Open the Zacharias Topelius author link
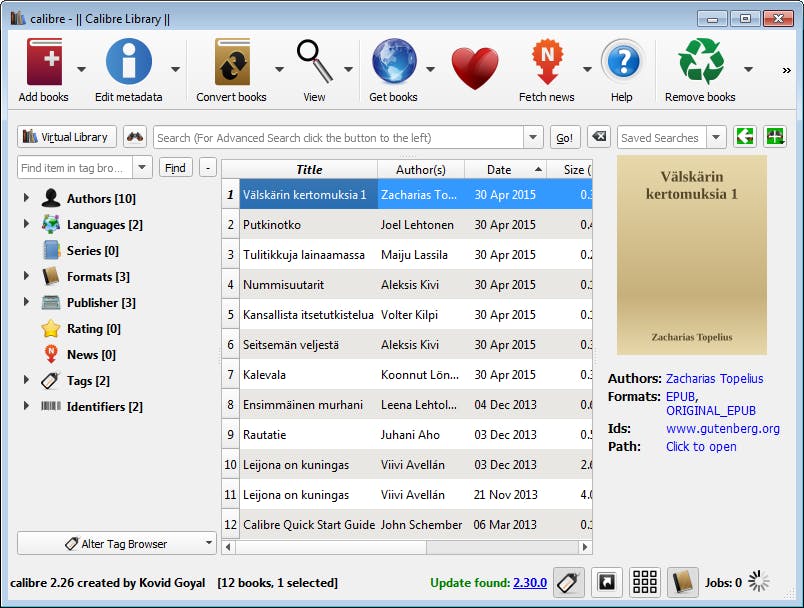The width and height of the screenshot is (804, 608). pos(714,378)
